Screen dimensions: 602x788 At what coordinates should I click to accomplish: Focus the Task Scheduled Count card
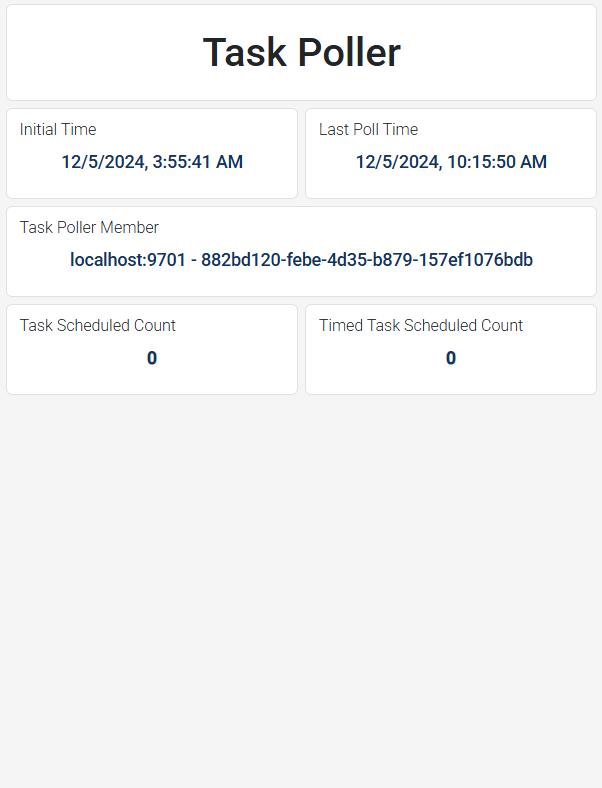coord(152,380)
